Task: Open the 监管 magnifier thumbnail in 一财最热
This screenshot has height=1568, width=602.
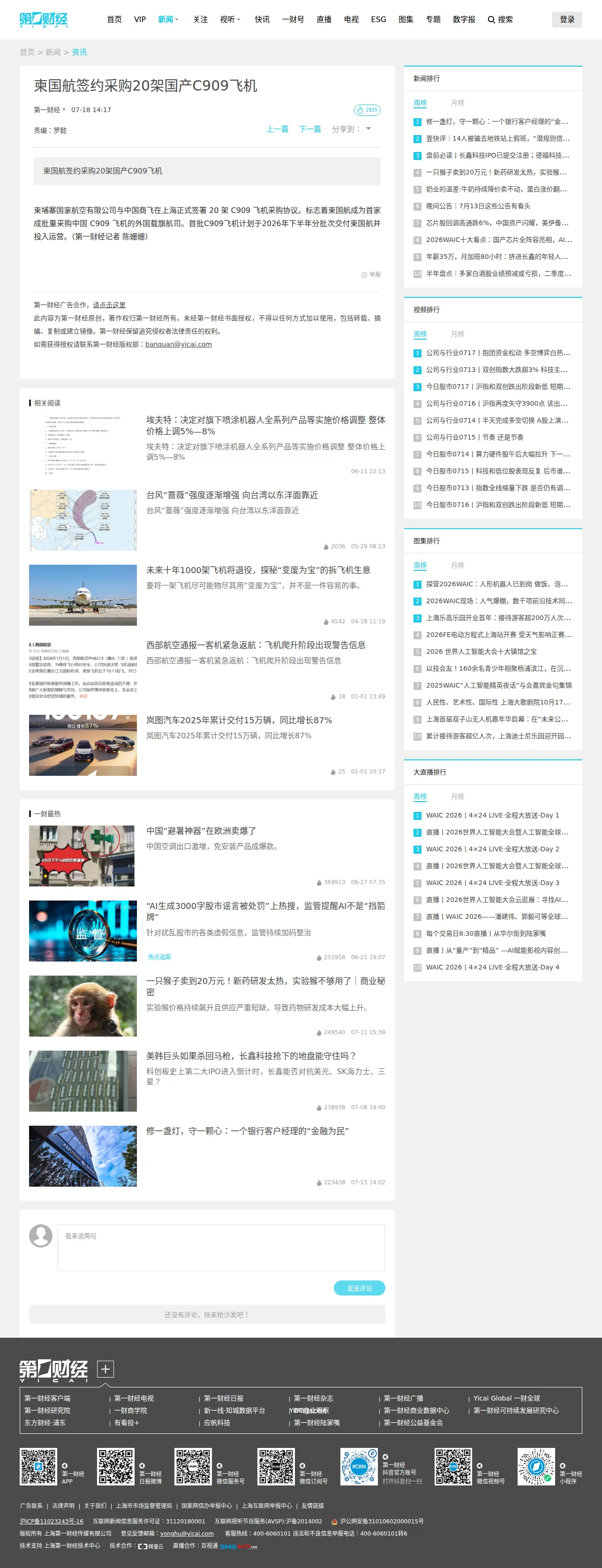Action: pos(83,931)
